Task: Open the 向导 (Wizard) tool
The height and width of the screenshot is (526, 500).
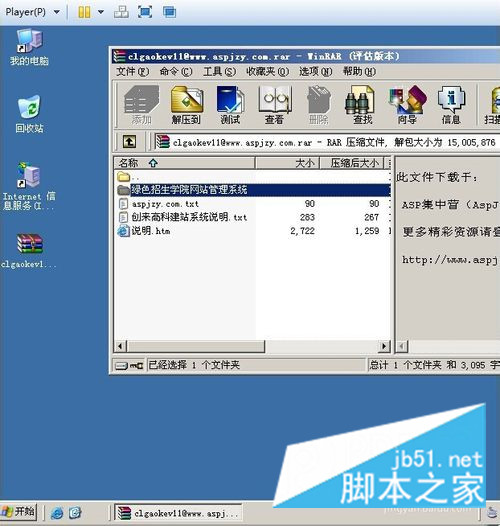Action: 407,105
